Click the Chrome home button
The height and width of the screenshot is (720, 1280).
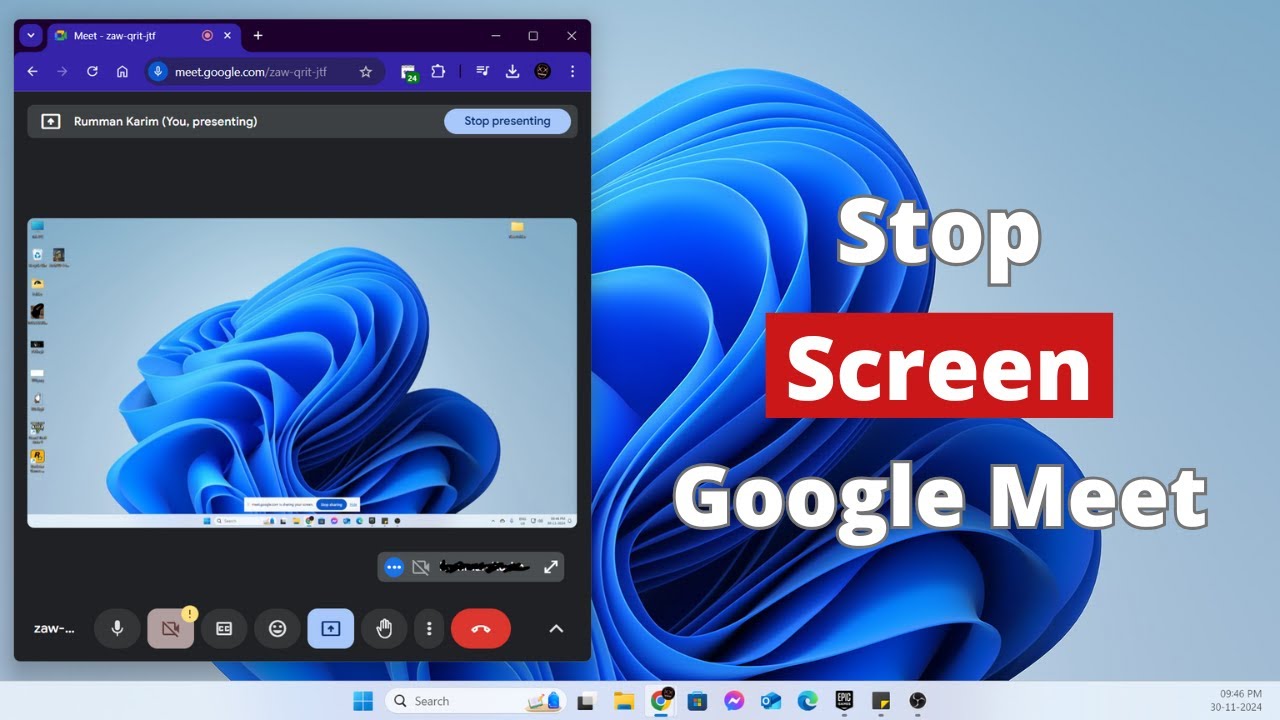click(x=122, y=72)
